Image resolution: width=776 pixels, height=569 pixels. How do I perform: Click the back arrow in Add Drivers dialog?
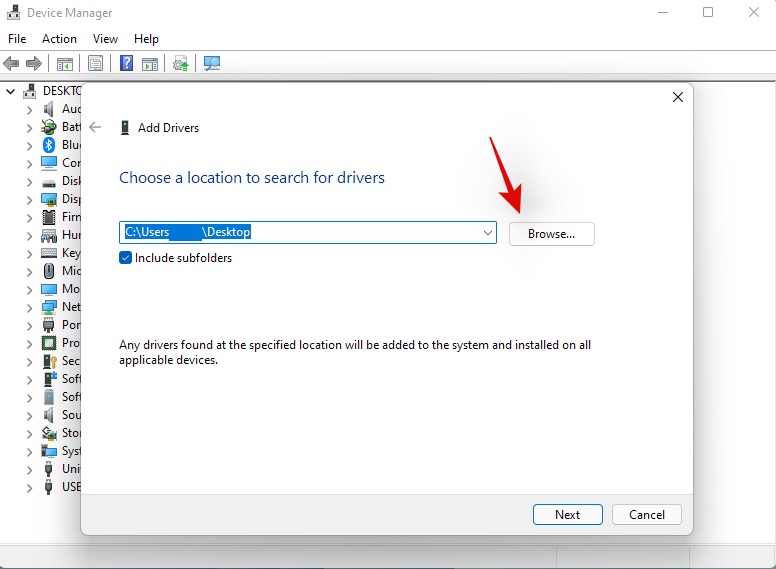[95, 127]
